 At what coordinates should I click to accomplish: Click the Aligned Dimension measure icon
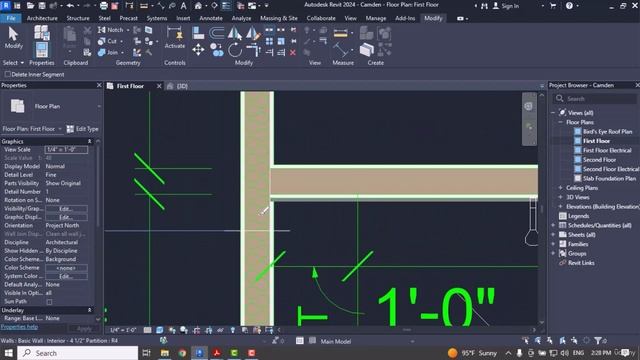tap(340, 33)
